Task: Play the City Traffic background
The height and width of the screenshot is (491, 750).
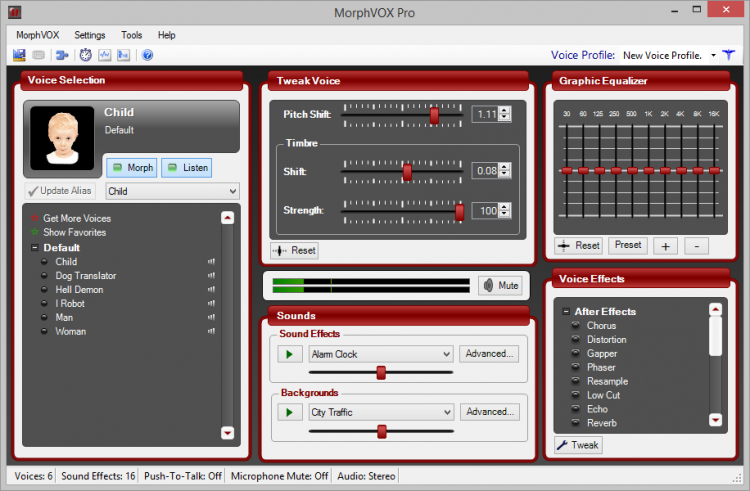Action: click(290, 412)
